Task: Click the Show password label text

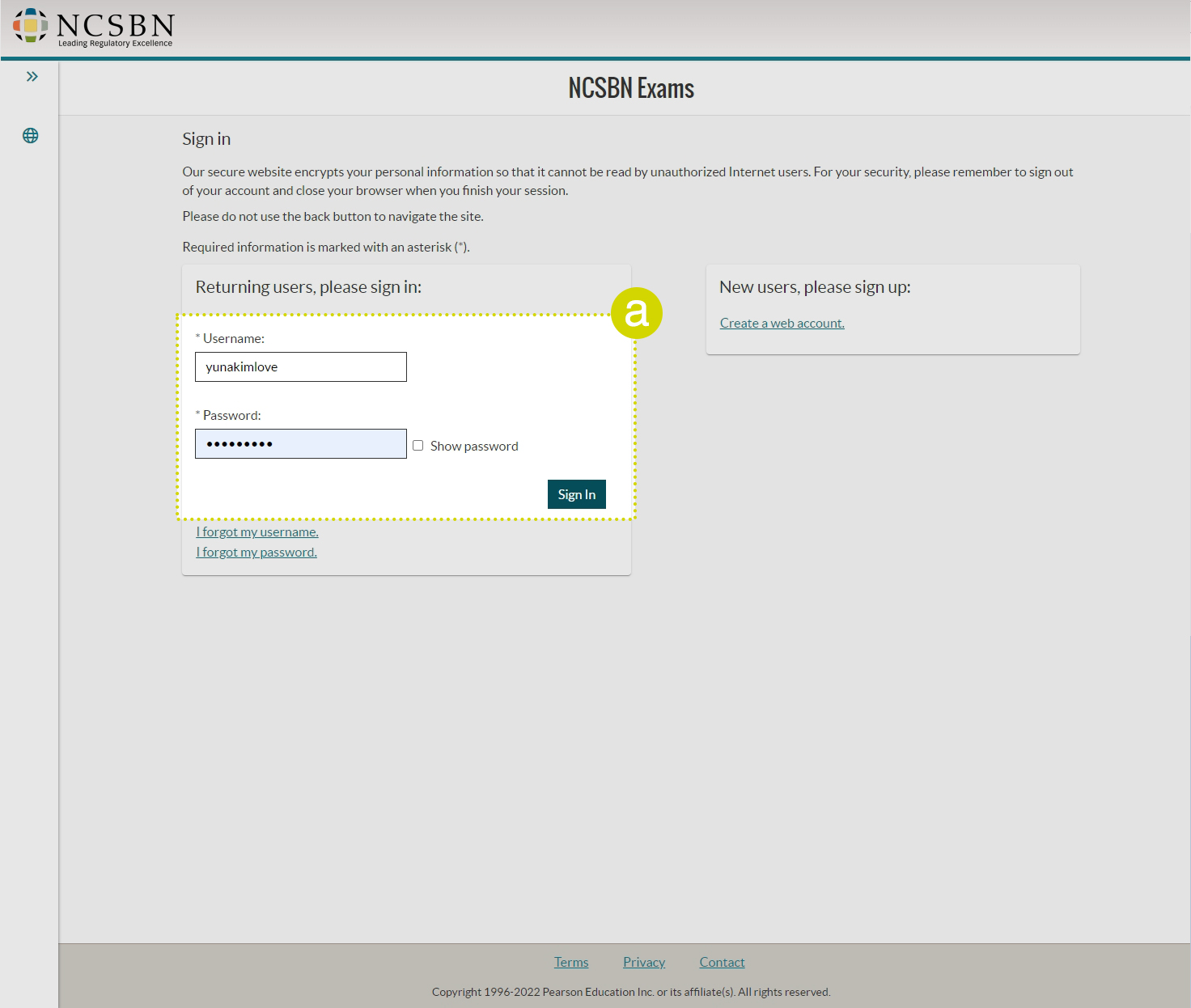Action: point(474,446)
